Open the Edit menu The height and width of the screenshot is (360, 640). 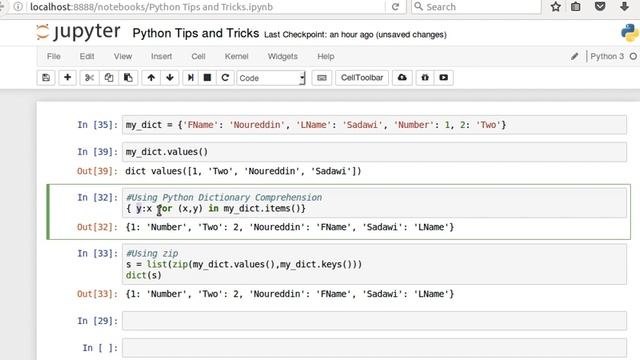click(87, 56)
